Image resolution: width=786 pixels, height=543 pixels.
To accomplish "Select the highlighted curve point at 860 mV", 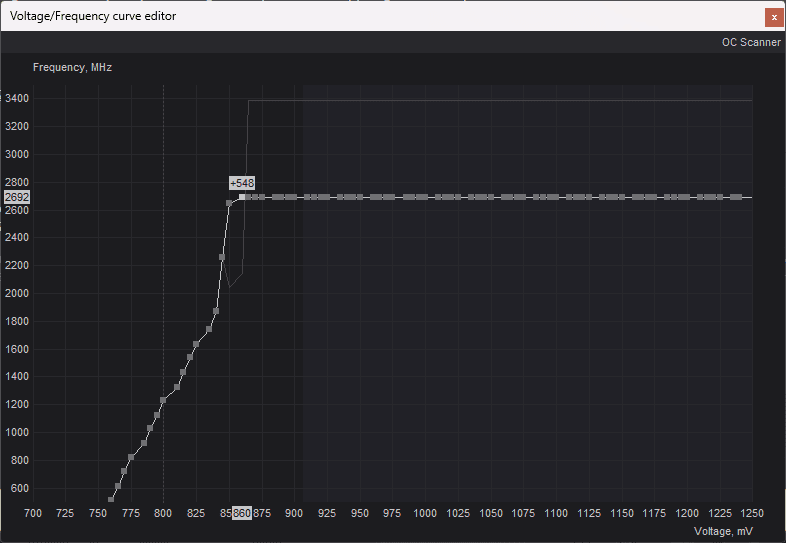I will pos(242,197).
